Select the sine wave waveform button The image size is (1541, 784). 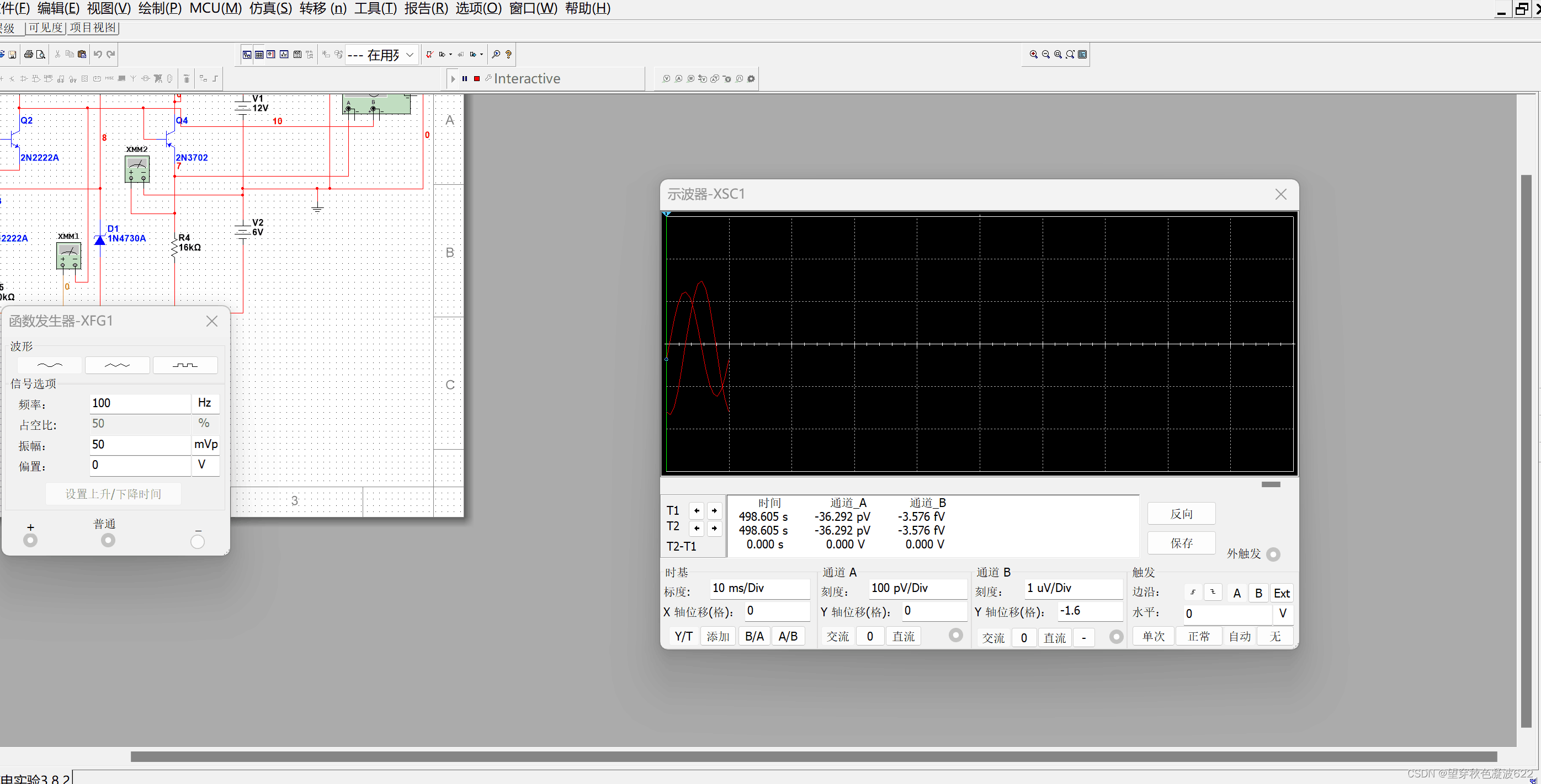click(x=50, y=365)
